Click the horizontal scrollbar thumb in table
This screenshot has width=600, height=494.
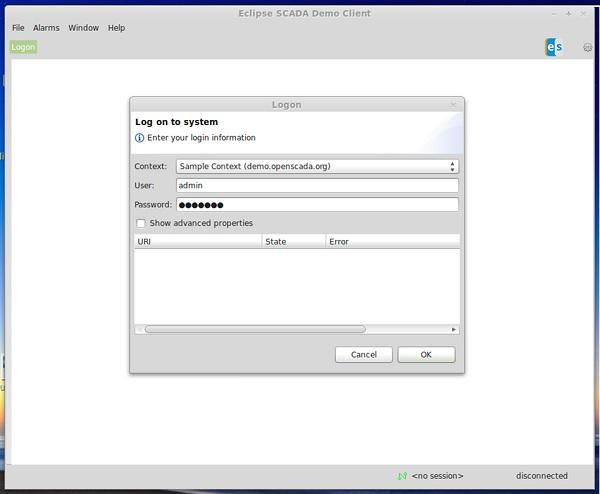(255, 329)
